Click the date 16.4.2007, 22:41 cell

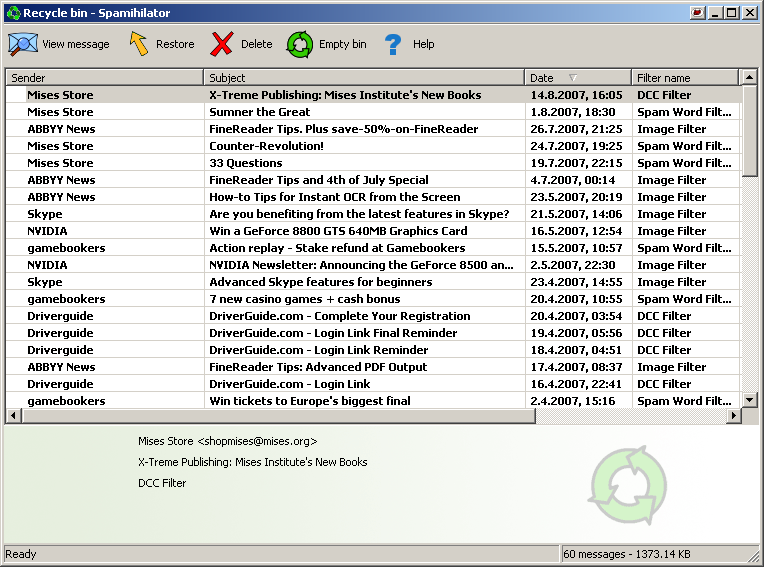576,384
